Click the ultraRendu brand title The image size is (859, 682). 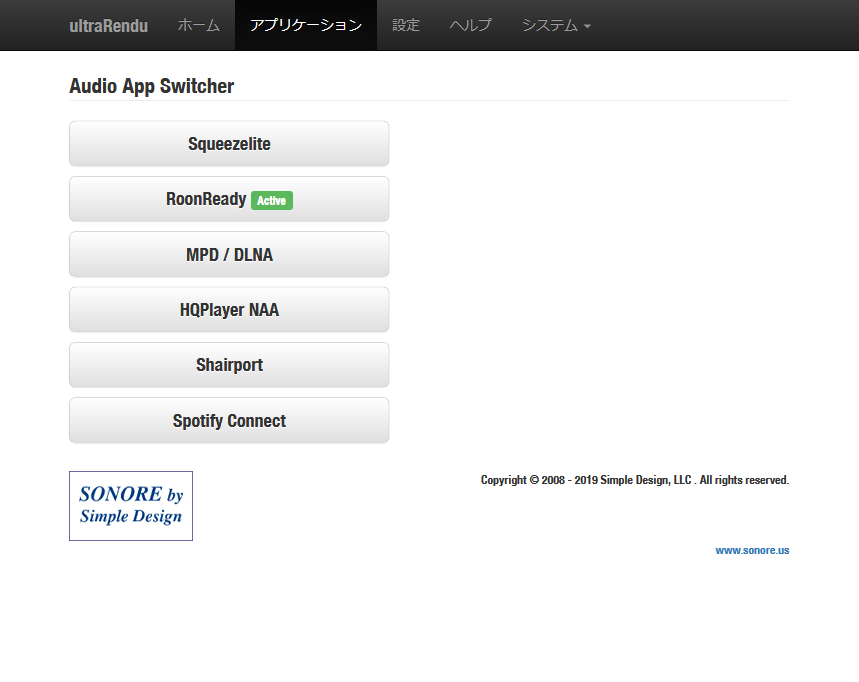(x=108, y=26)
